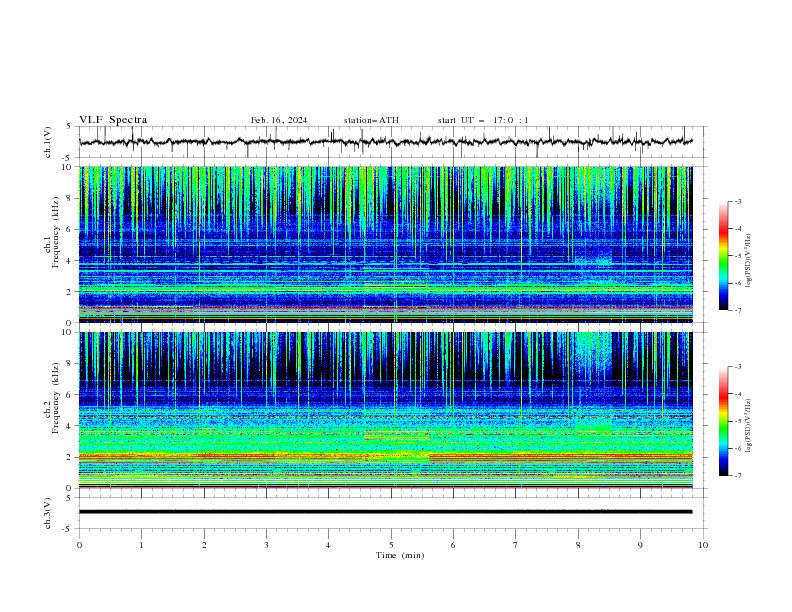Click the time axis tick label 0
Image resolution: width=792 pixels, height=612 pixels.
[x=79, y=545]
